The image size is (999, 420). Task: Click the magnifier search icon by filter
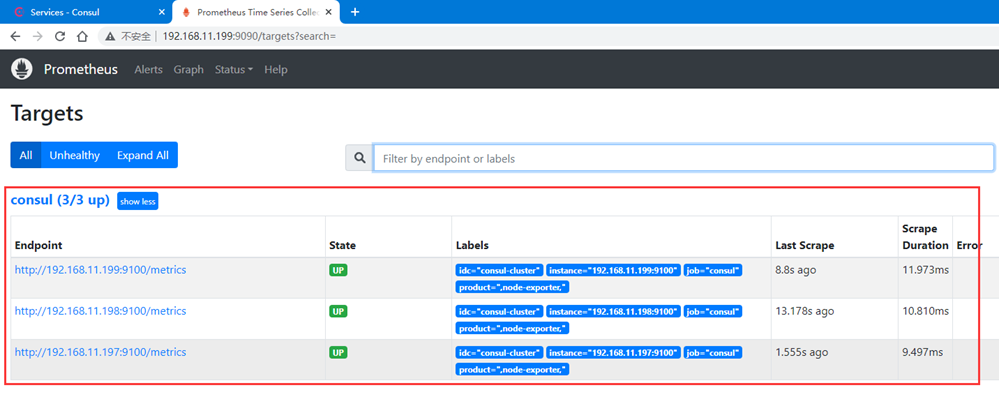pos(359,157)
